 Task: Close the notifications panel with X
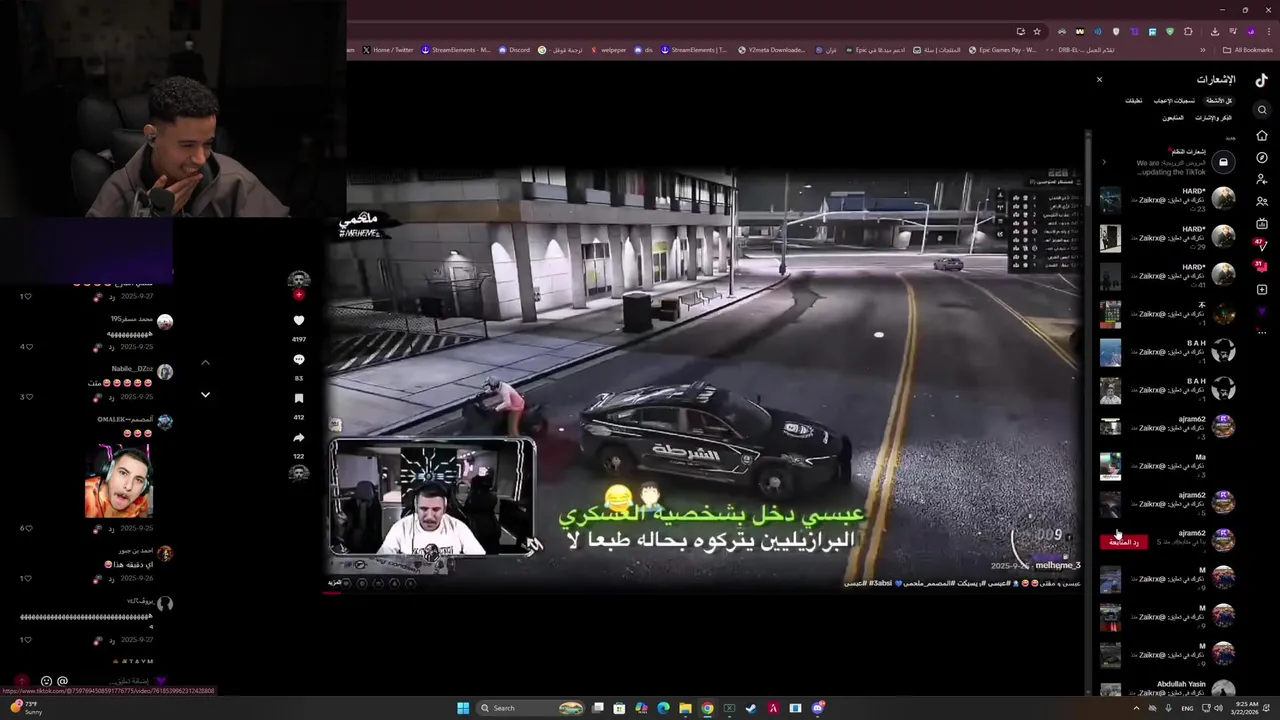point(1099,79)
